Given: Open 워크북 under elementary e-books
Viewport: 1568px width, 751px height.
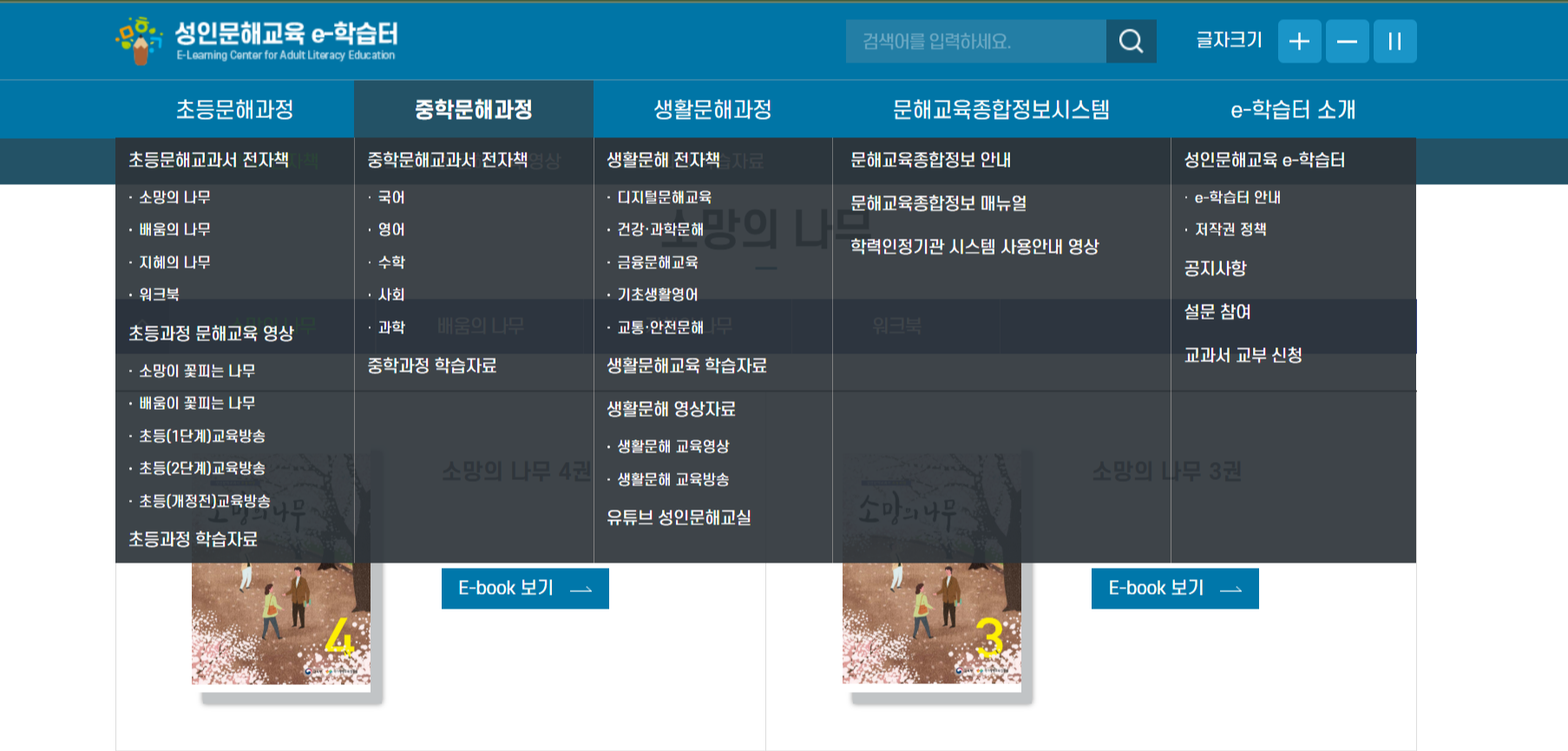Looking at the screenshot, I should (x=159, y=294).
